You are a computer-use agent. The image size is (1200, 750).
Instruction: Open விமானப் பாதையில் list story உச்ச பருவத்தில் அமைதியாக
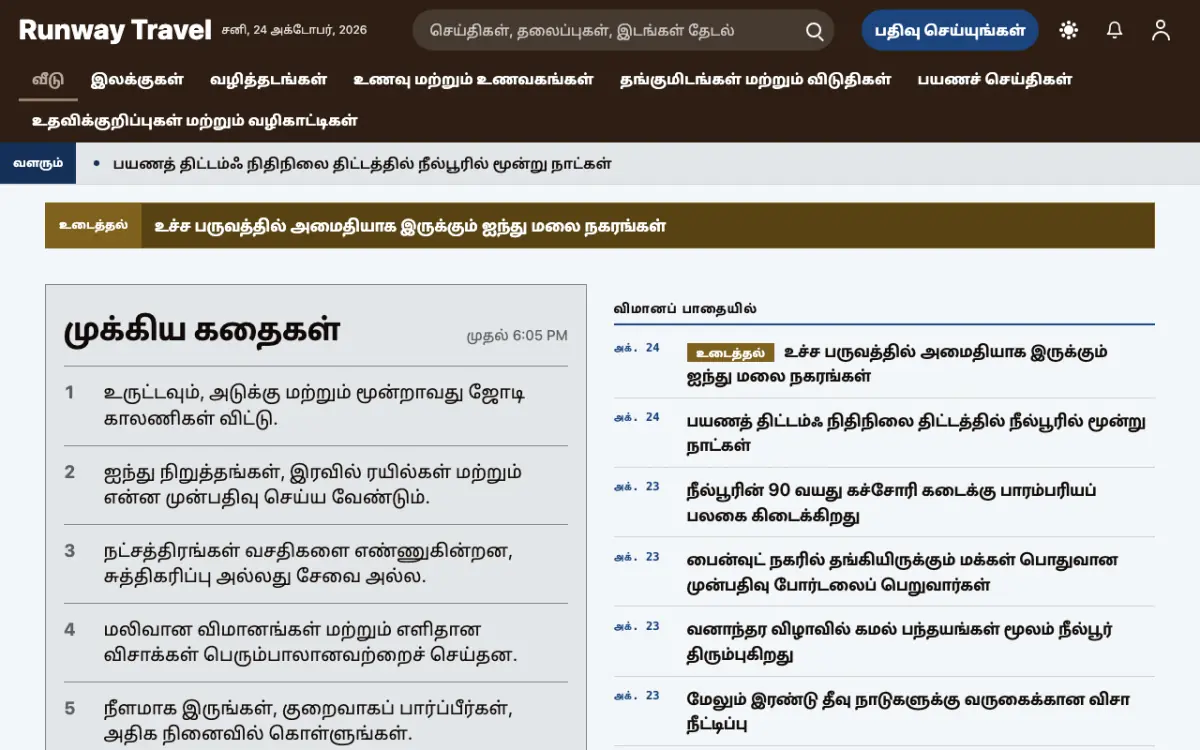tap(897, 364)
